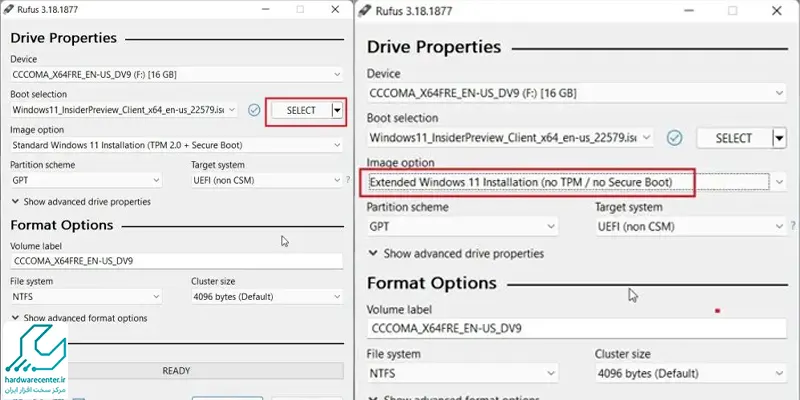This screenshot has width=800, height=400.
Task: Click the Drive Properties heading in left window
Action: point(63,38)
